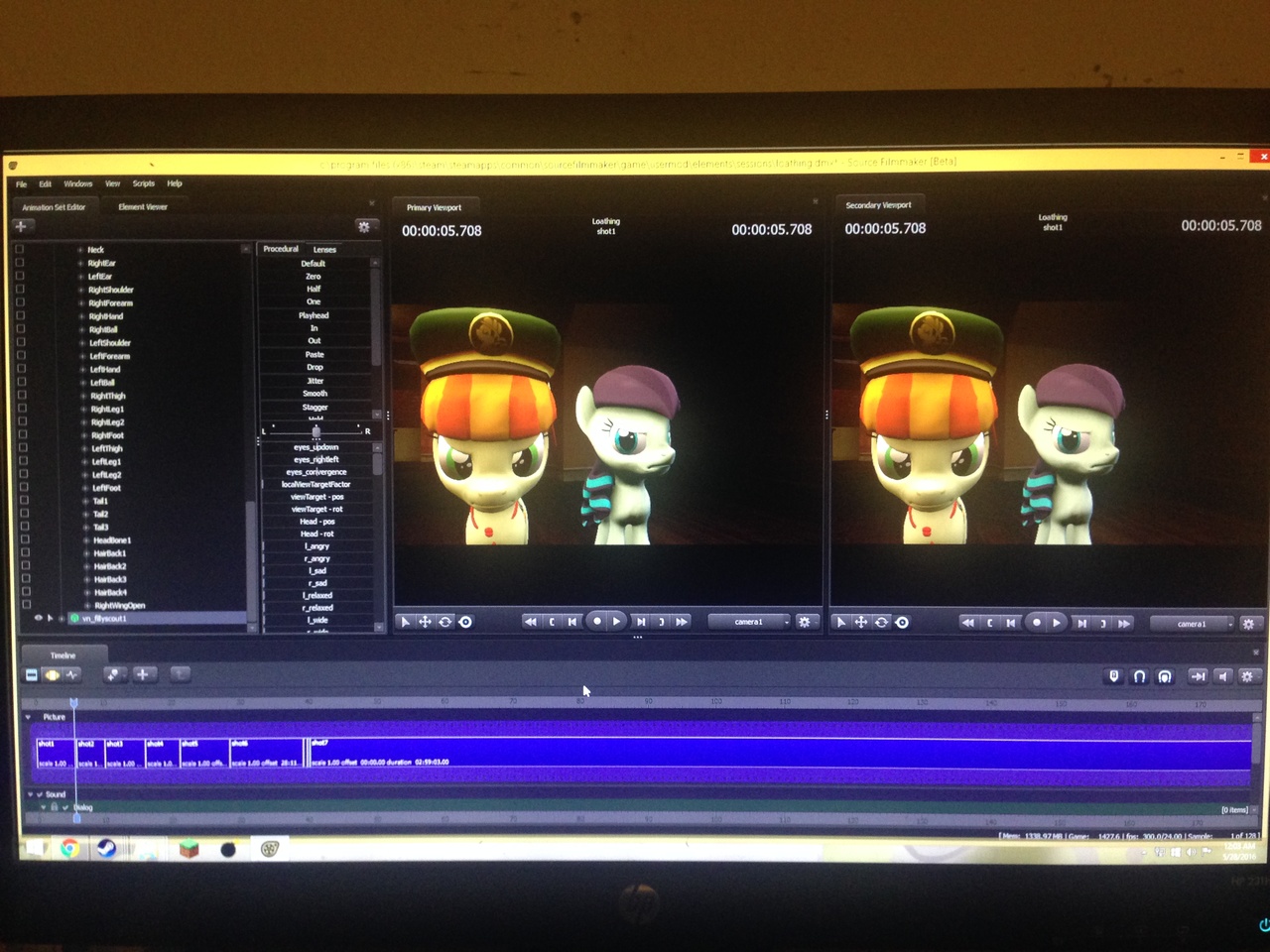This screenshot has height=952, width=1270.
Task: Switch to the Element Viewer tab
Action: click(x=143, y=207)
